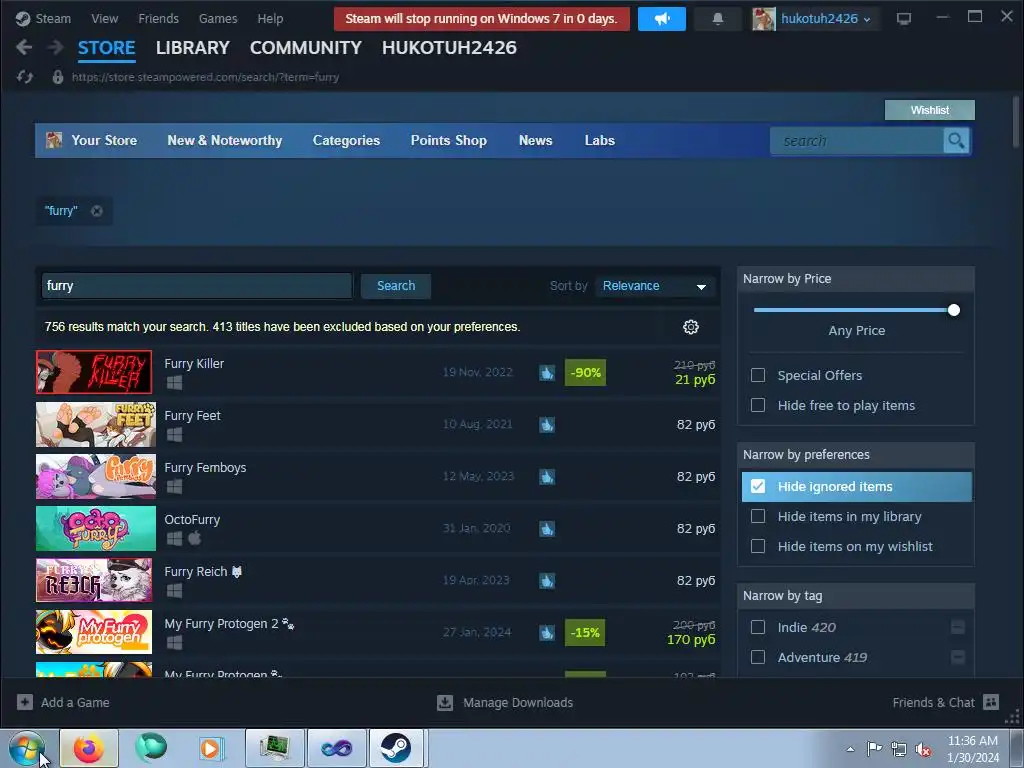This screenshot has width=1024, height=768.
Task: Open the News link
Action: click(536, 140)
